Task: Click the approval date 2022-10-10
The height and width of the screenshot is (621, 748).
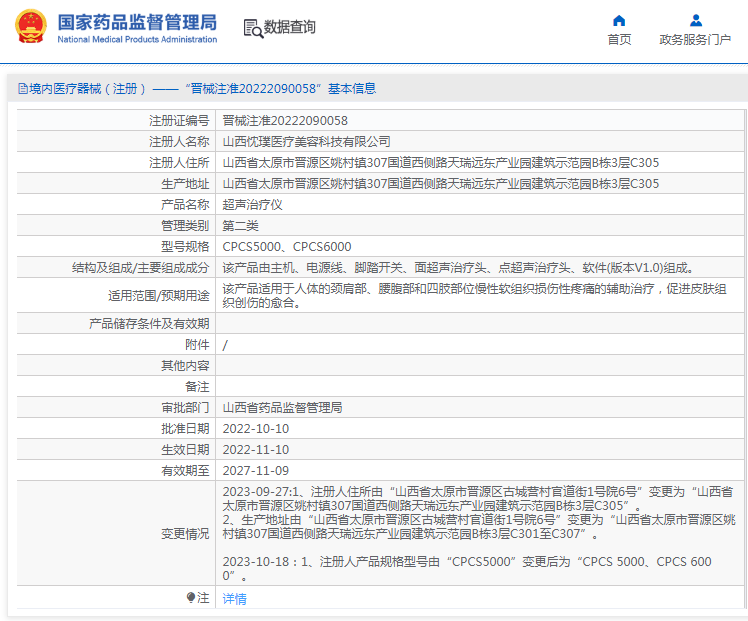Action: [x=255, y=429]
